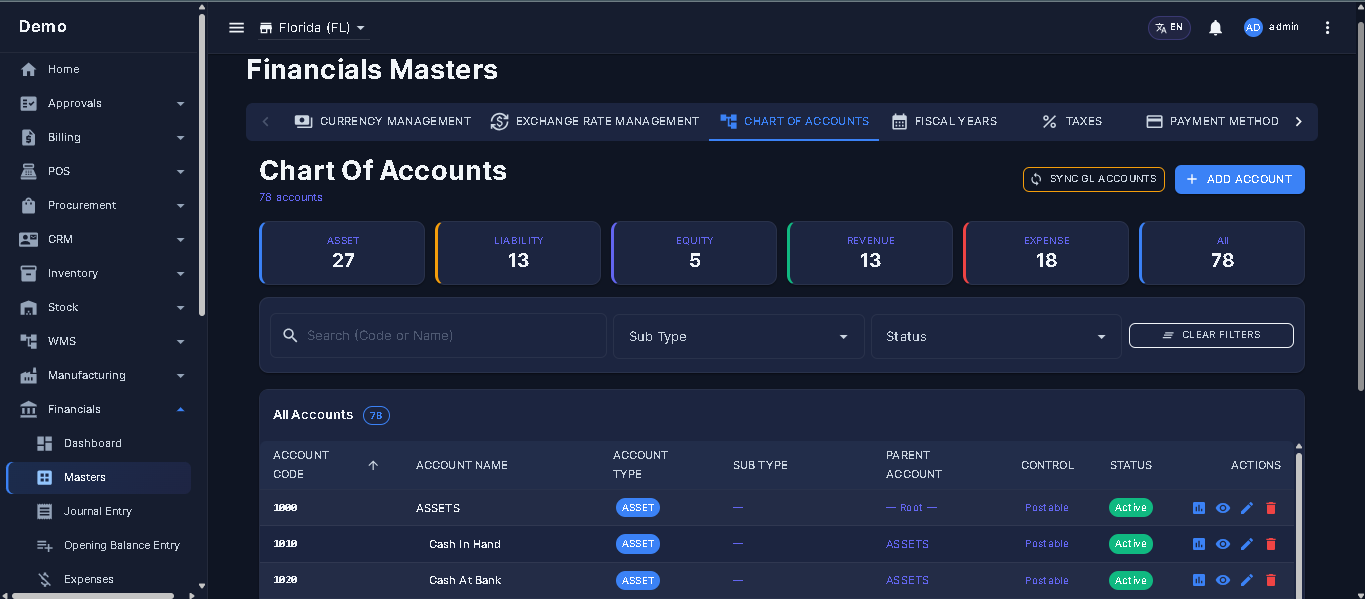Viewport: 1365px width, 599px height.
Task: Switch language via EN button
Action: [x=1169, y=28]
